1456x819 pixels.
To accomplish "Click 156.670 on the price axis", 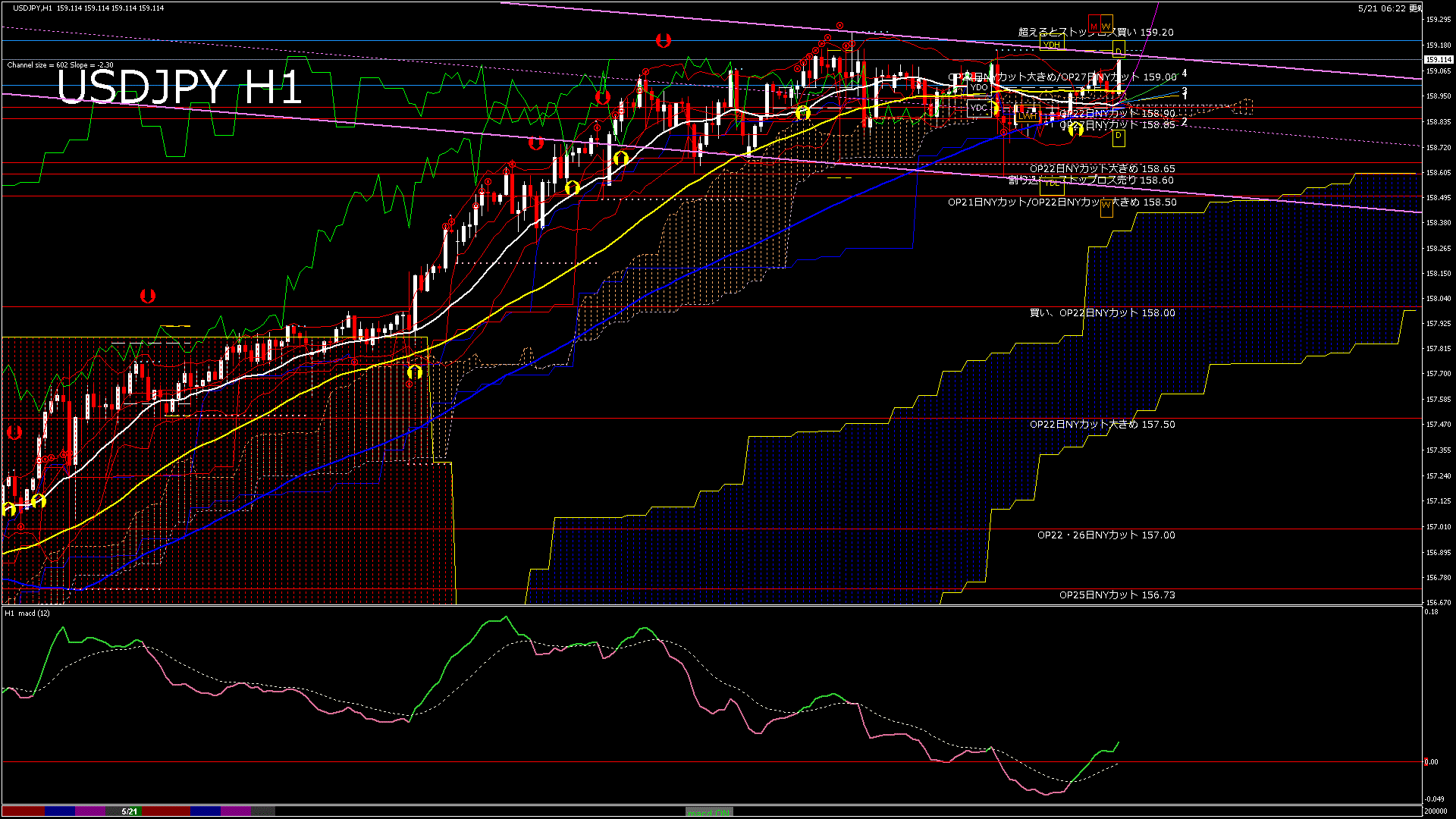I will click(x=1439, y=603).
